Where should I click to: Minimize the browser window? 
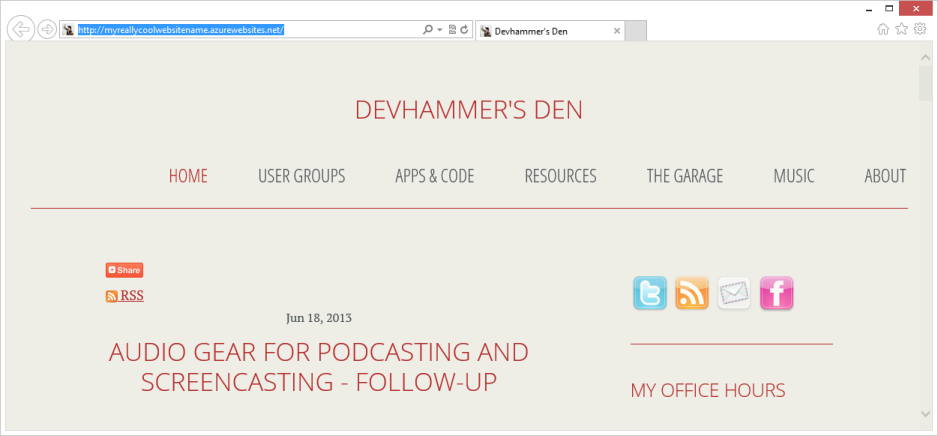coord(869,10)
